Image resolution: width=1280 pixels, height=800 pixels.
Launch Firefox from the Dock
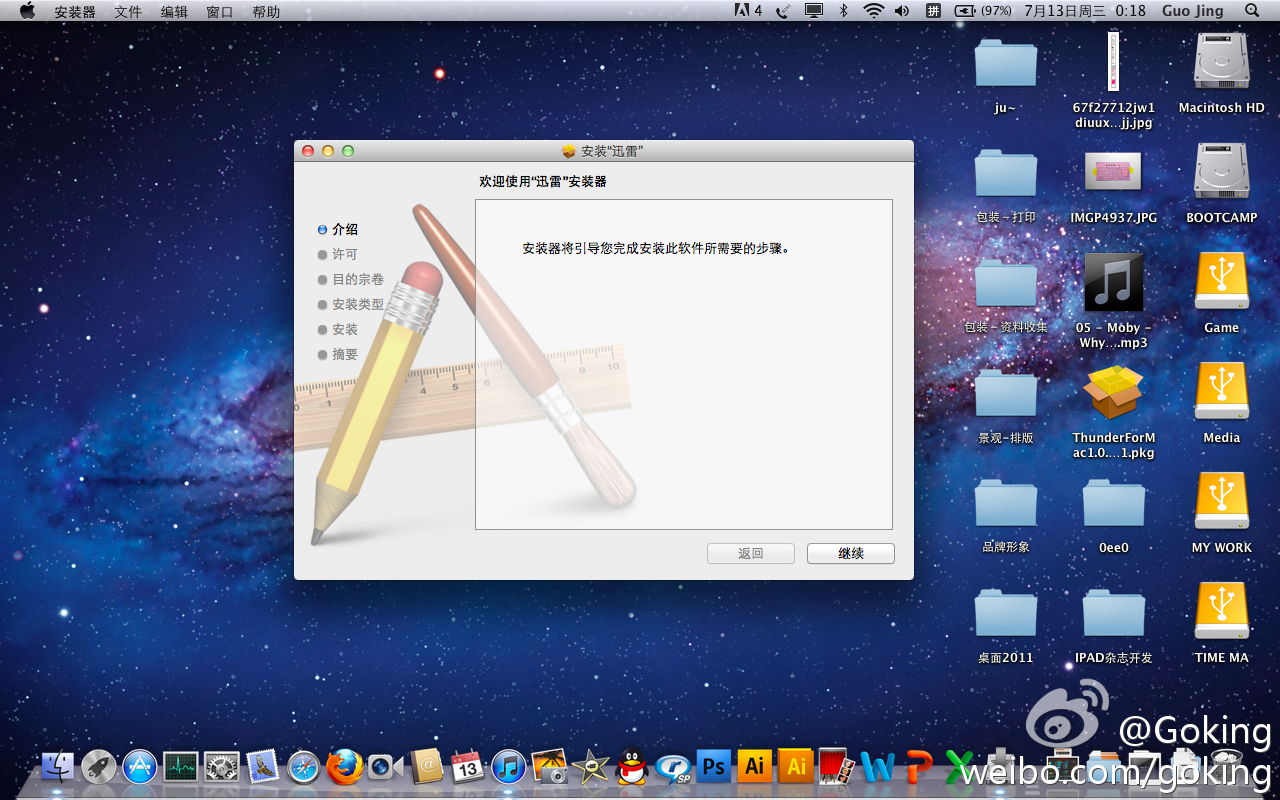(345, 767)
